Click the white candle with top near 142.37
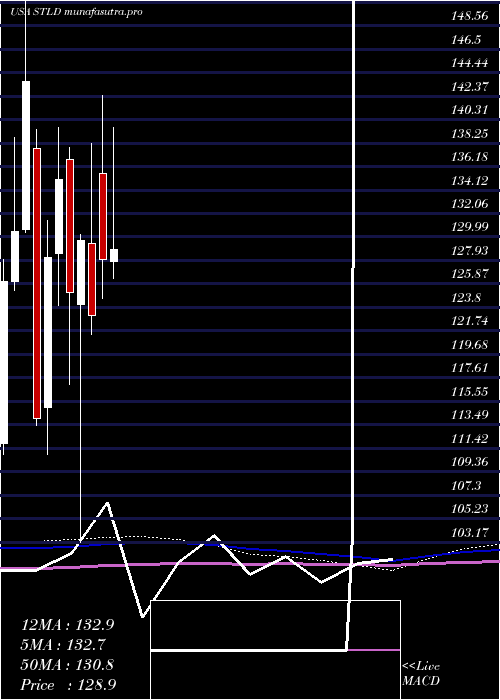 26,156
